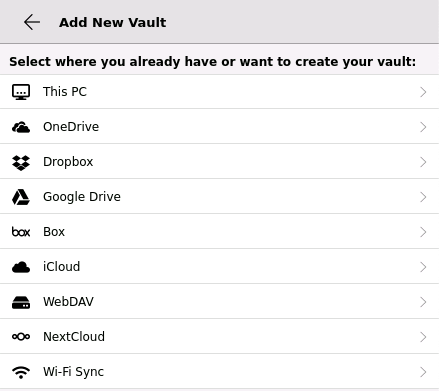Click the Wi-Fi Sync signal icon
439x391 pixels.
[21, 372]
